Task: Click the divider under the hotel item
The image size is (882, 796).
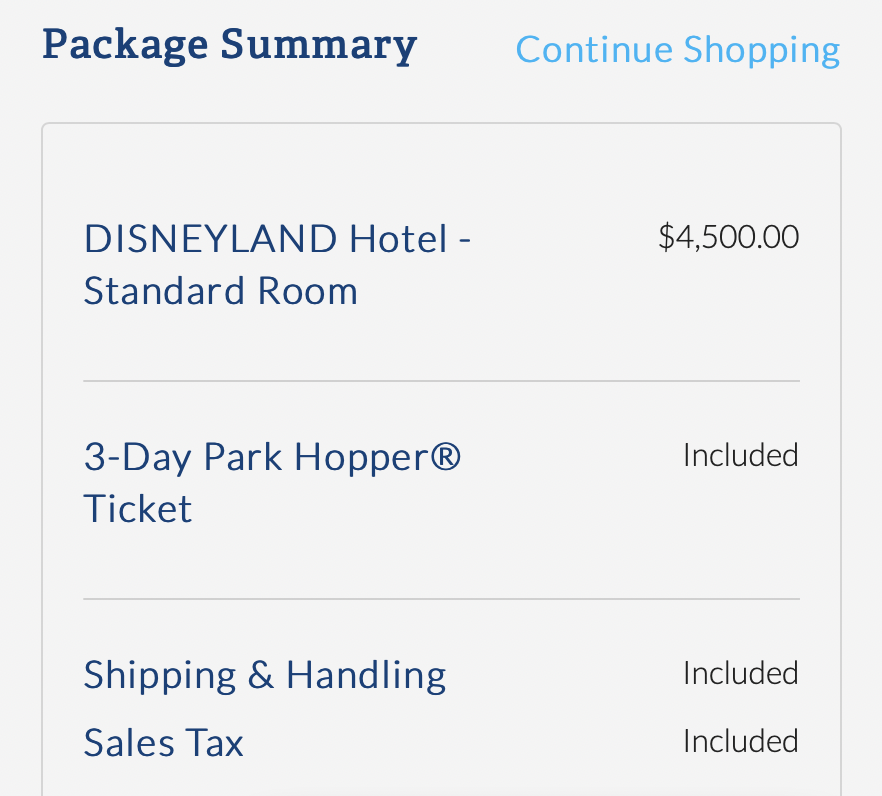Action: tap(441, 380)
